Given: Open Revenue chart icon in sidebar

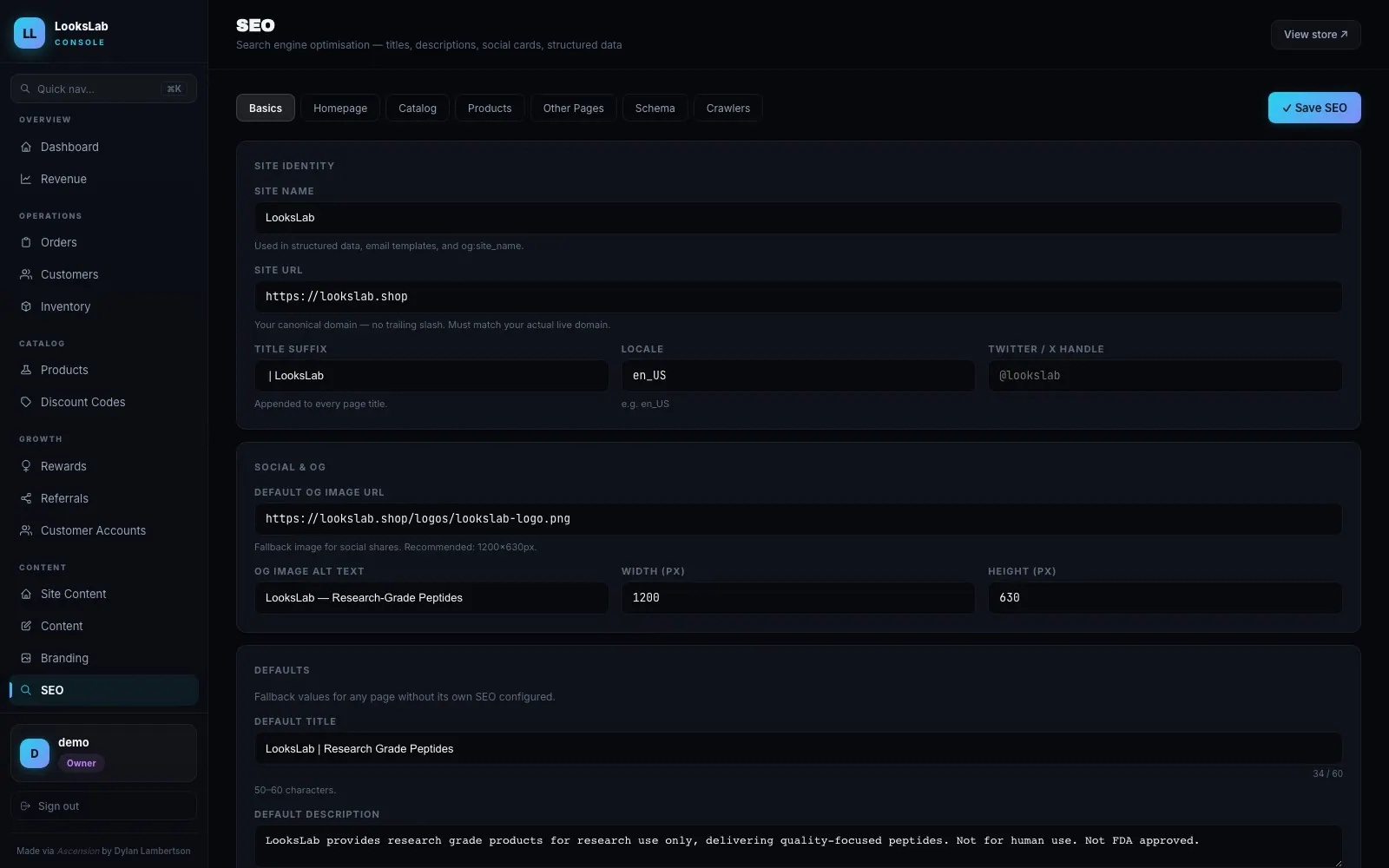Looking at the screenshot, I should 26,179.
